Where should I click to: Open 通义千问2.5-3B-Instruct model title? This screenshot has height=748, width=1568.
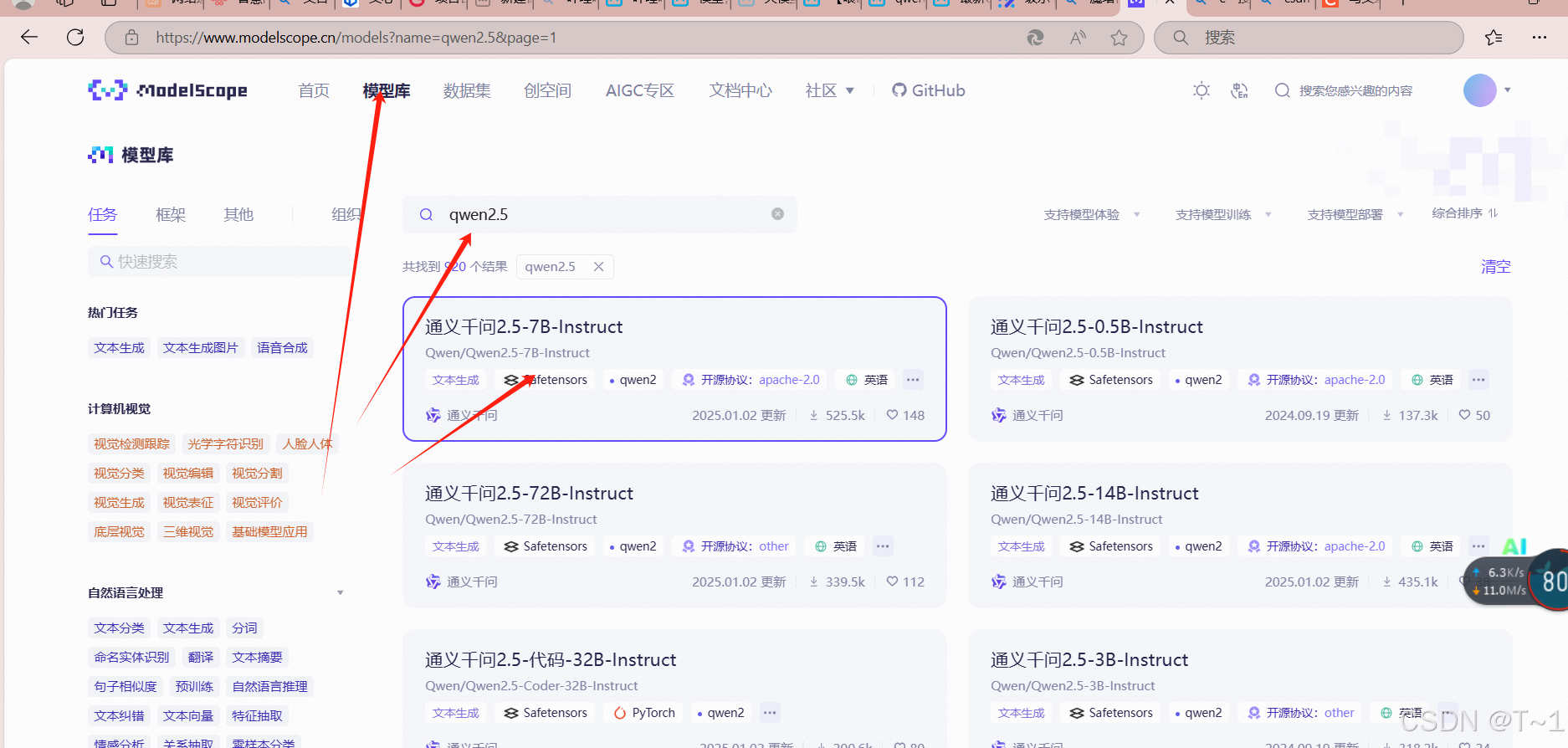pyautogui.click(x=1089, y=659)
